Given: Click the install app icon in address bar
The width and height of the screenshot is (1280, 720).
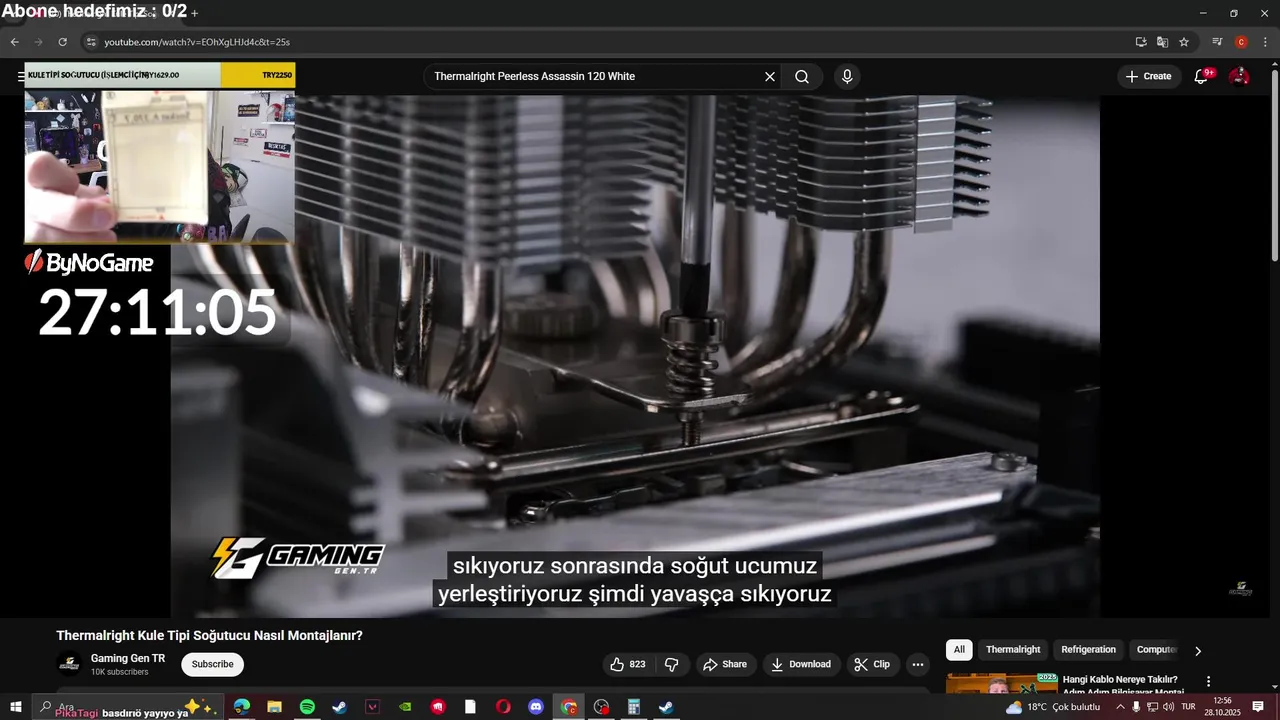Looking at the screenshot, I should (x=1141, y=42).
